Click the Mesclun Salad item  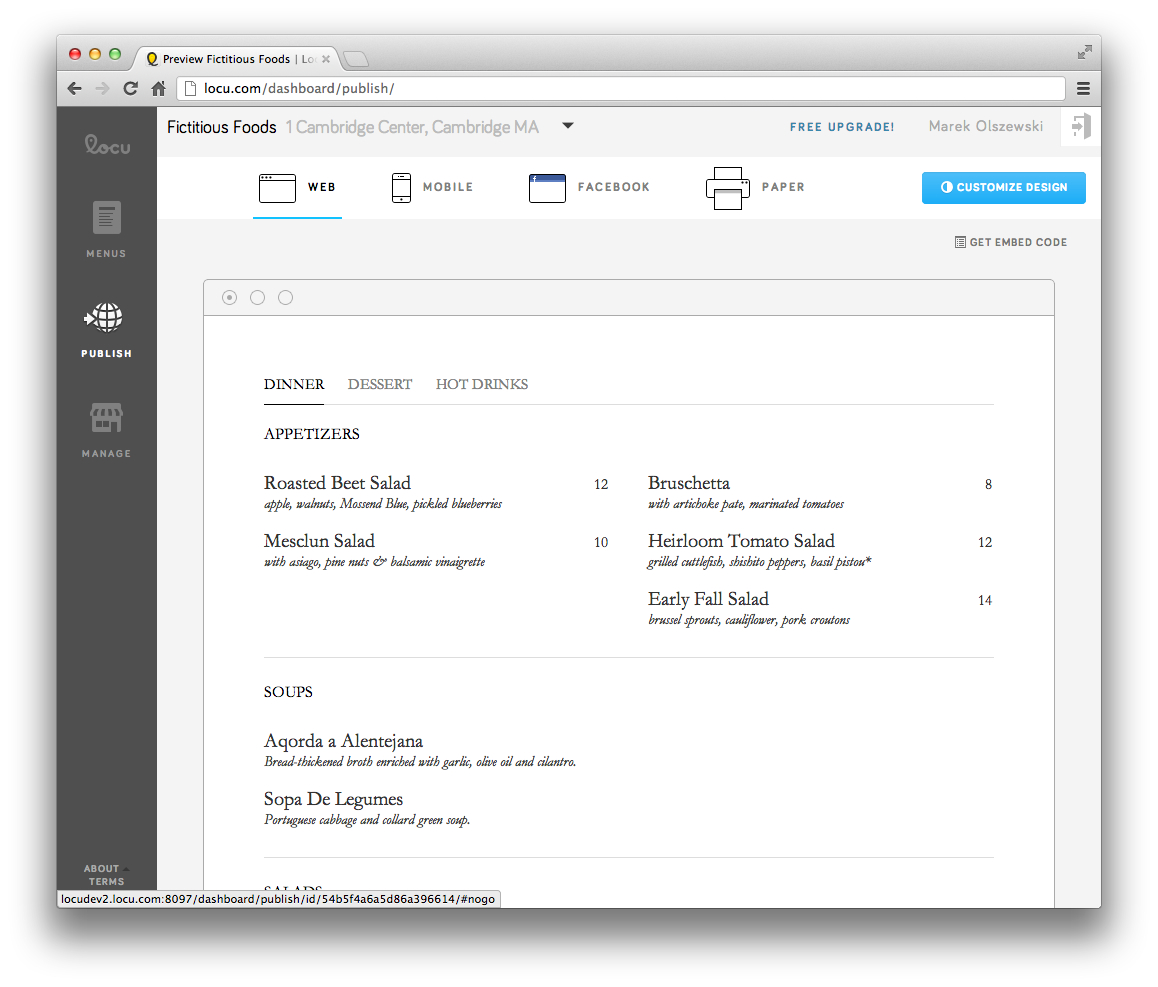coord(320,542)
